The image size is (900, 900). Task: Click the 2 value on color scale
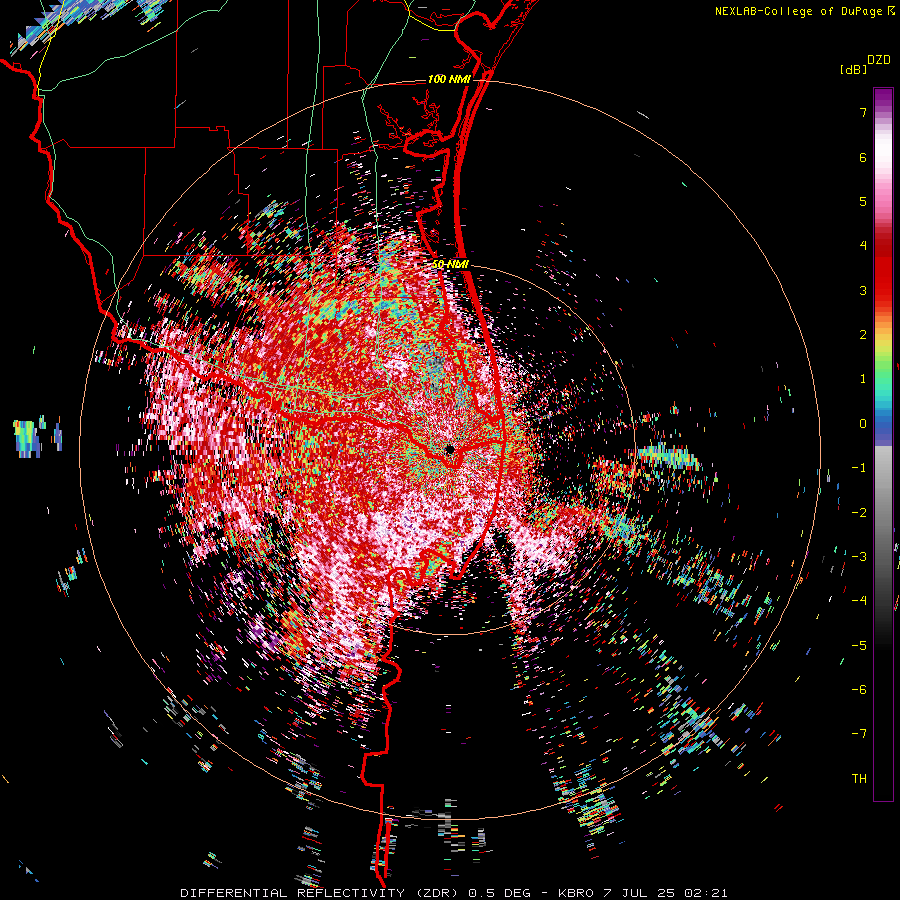(x=863, y=335)
